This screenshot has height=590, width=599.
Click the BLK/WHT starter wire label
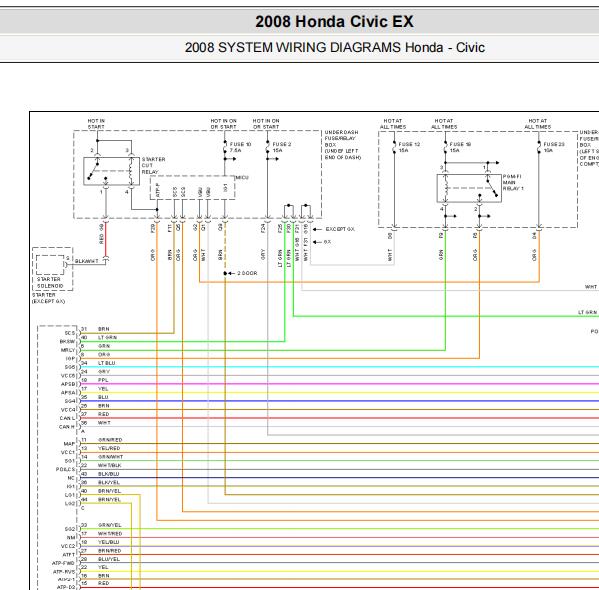pos(87,261)
